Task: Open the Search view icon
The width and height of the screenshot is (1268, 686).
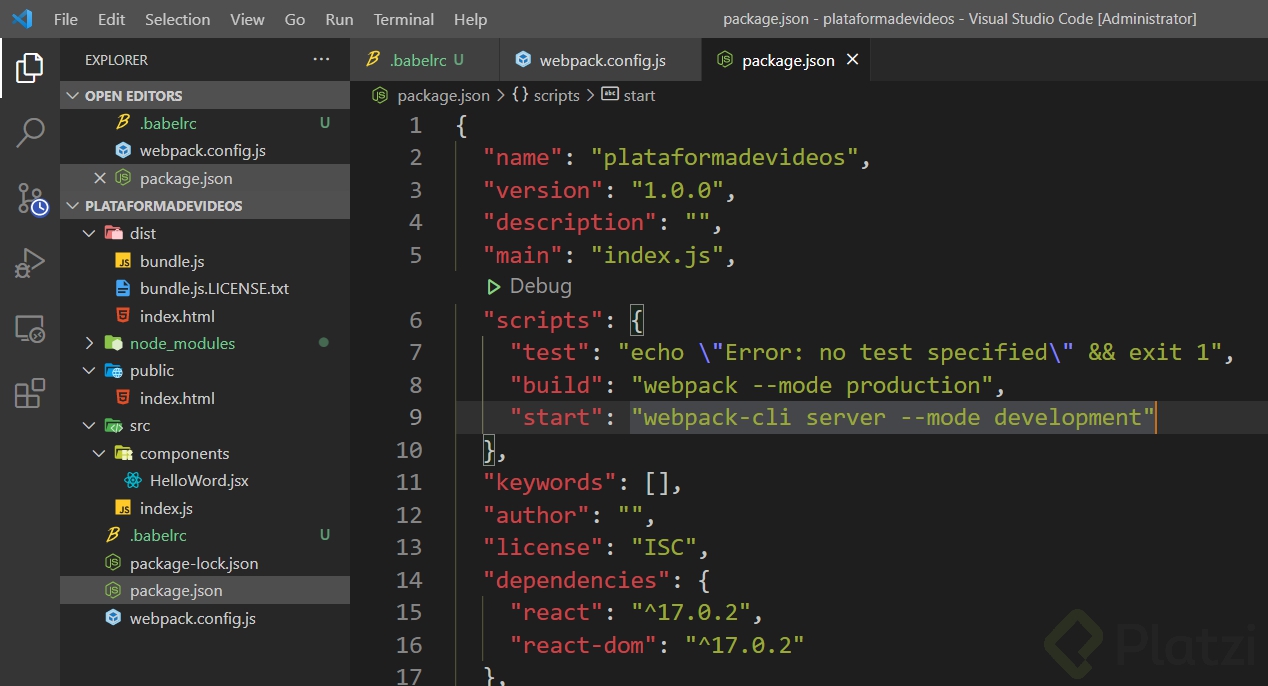Action: [30, 132]
